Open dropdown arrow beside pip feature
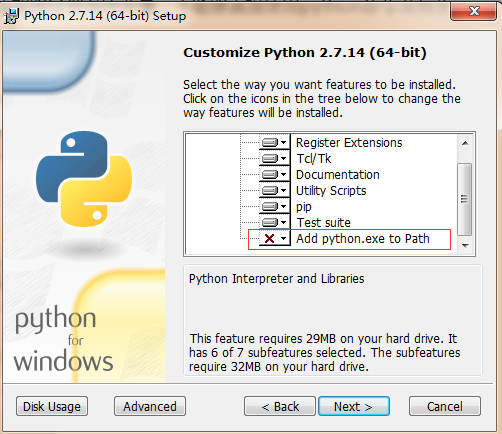 pyautogui.click(x=283, y=206)
